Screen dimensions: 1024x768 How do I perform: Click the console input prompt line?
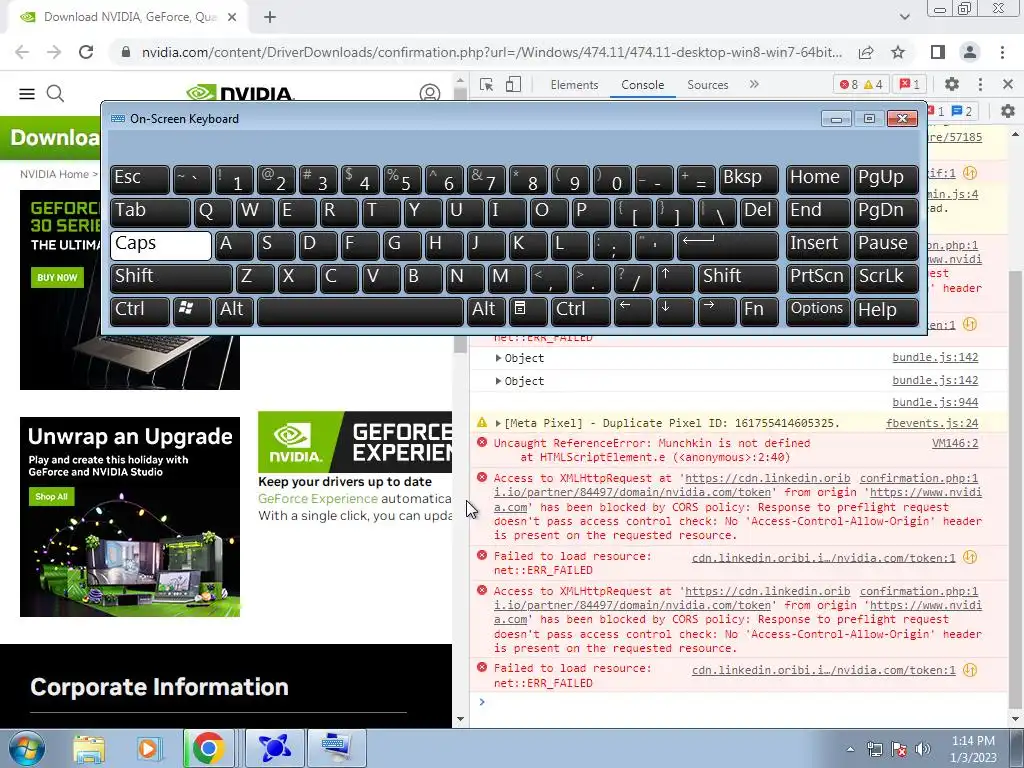point(738,703)
